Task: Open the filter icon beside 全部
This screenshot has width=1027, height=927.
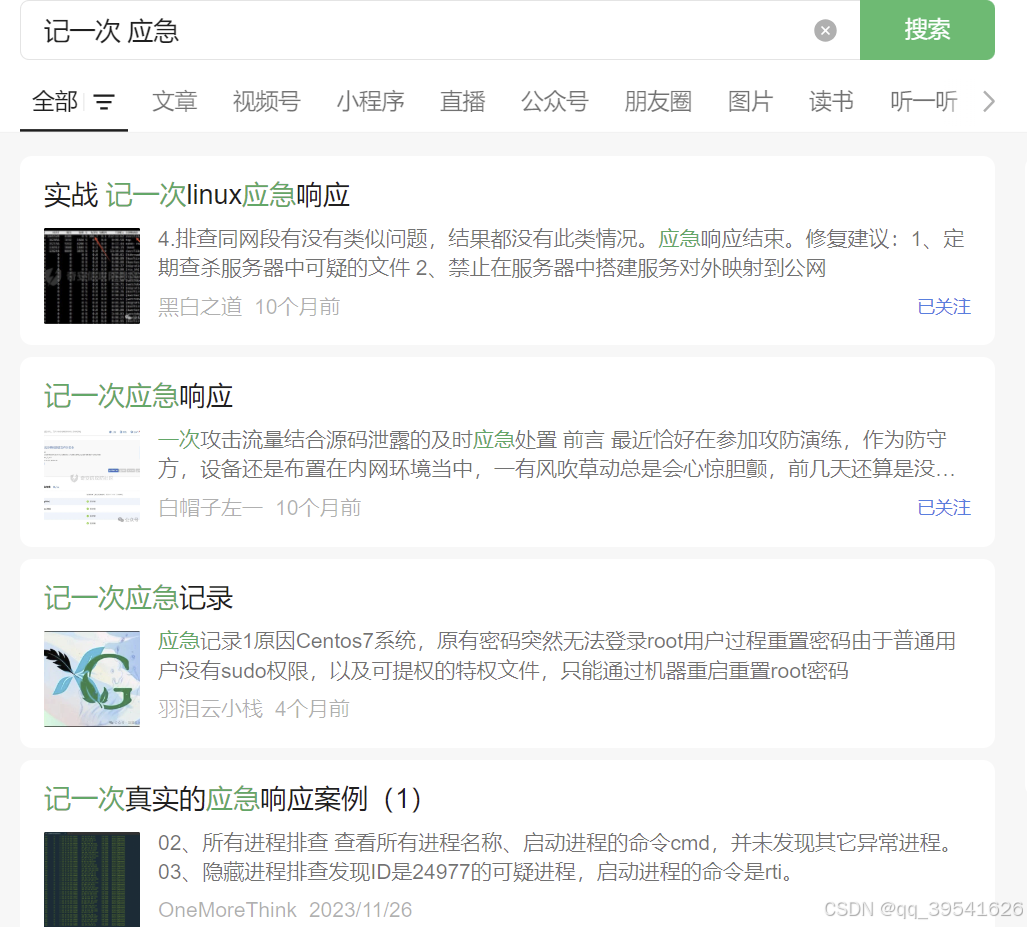Action: click(104, 102)
